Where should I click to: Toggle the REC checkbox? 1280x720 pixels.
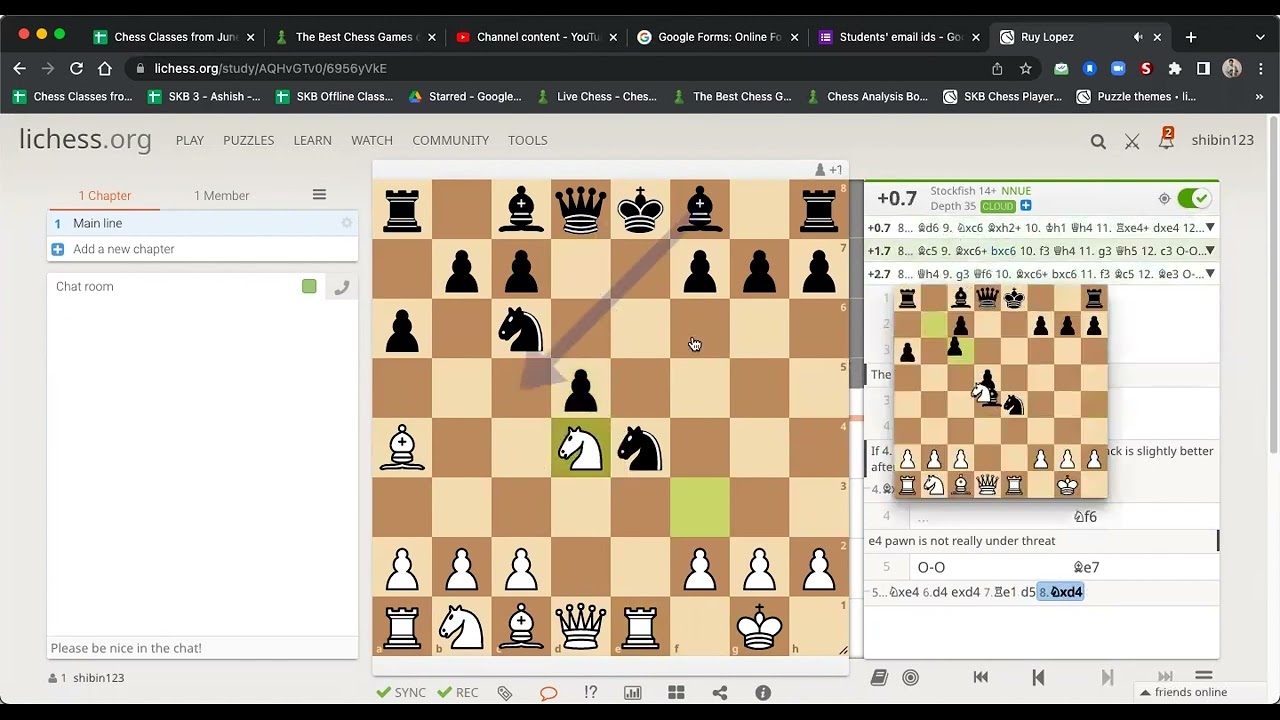tap(459, 692)
